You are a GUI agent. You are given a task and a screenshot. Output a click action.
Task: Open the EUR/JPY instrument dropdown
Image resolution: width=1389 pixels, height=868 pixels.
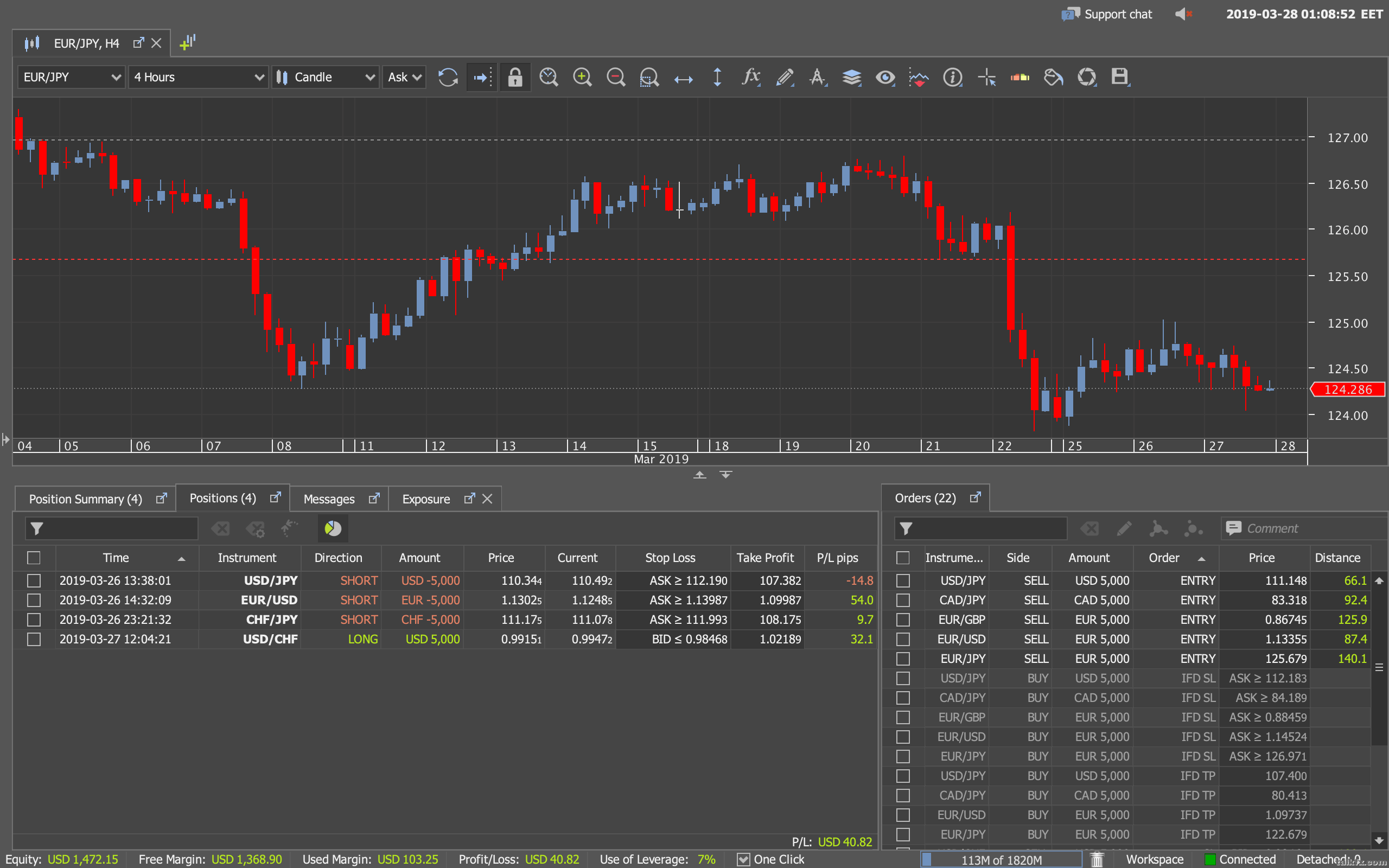(71, 77)
